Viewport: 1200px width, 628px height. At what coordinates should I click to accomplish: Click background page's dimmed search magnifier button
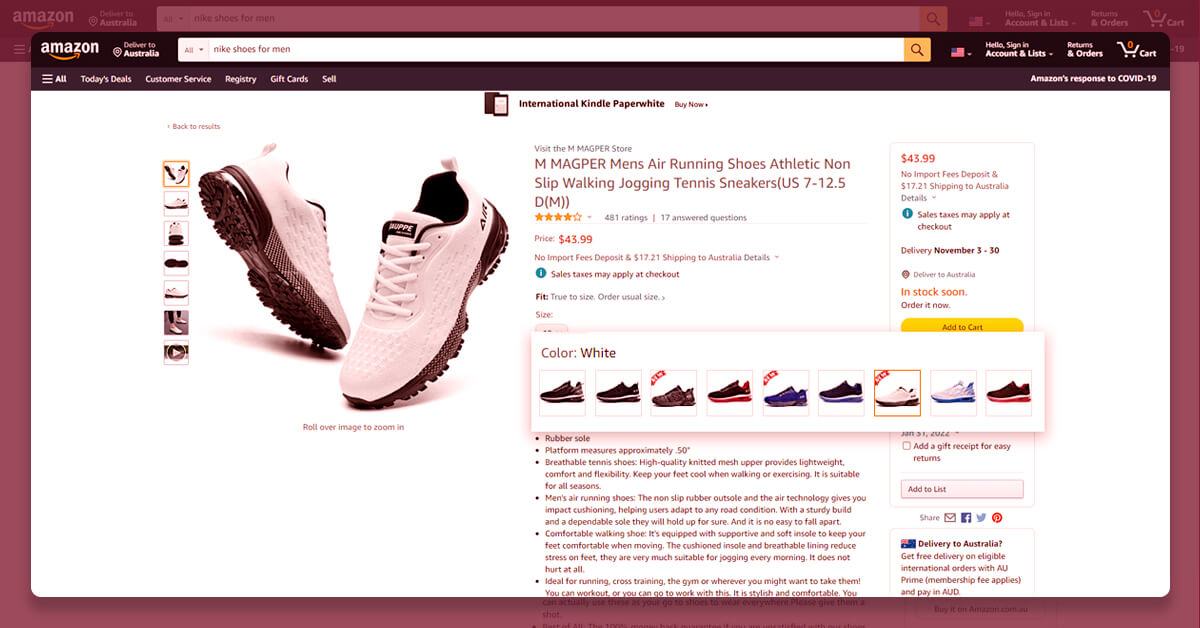(933, 19)
